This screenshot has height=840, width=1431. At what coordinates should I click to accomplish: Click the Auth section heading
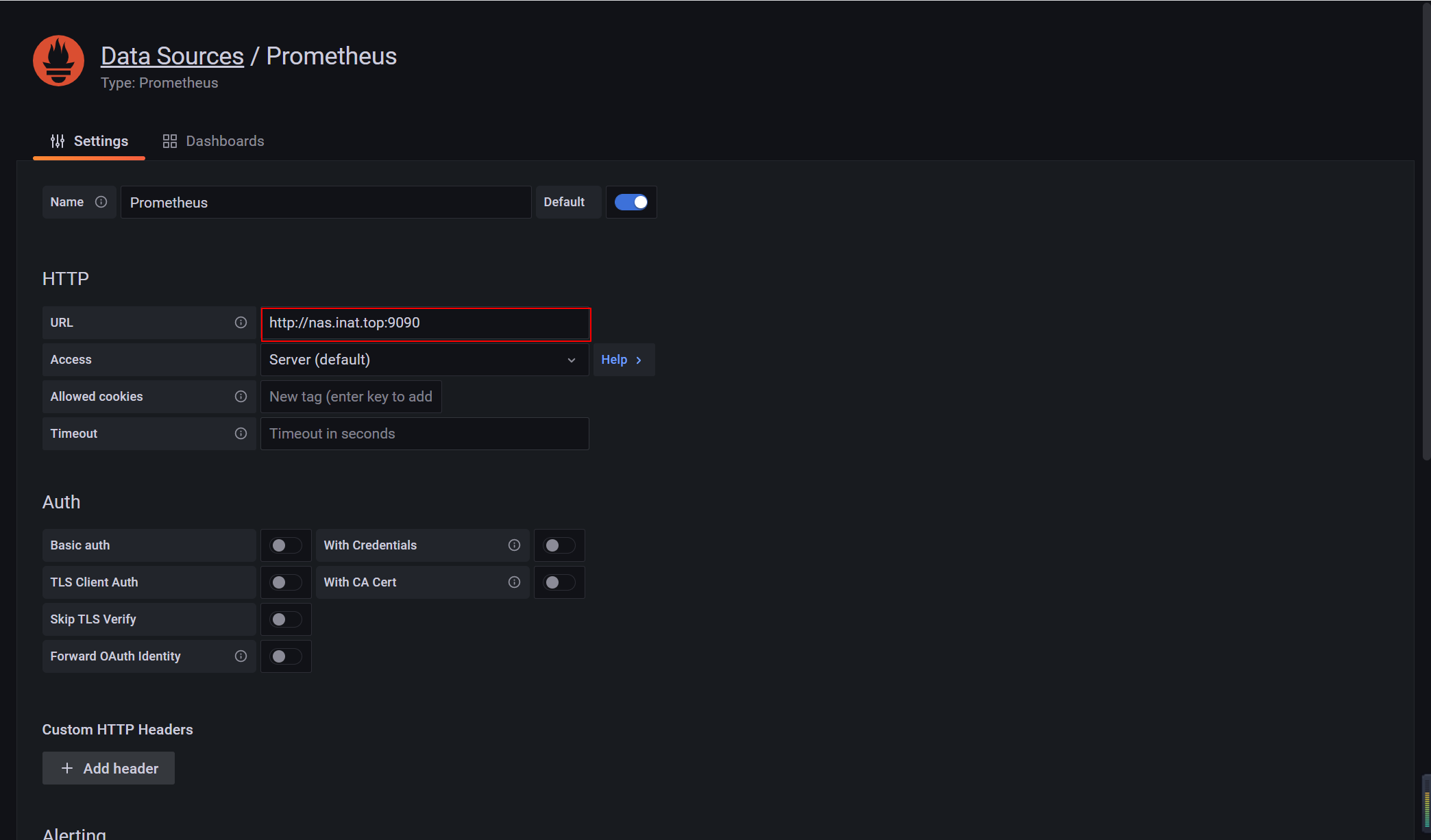click(x=61, y=502)
